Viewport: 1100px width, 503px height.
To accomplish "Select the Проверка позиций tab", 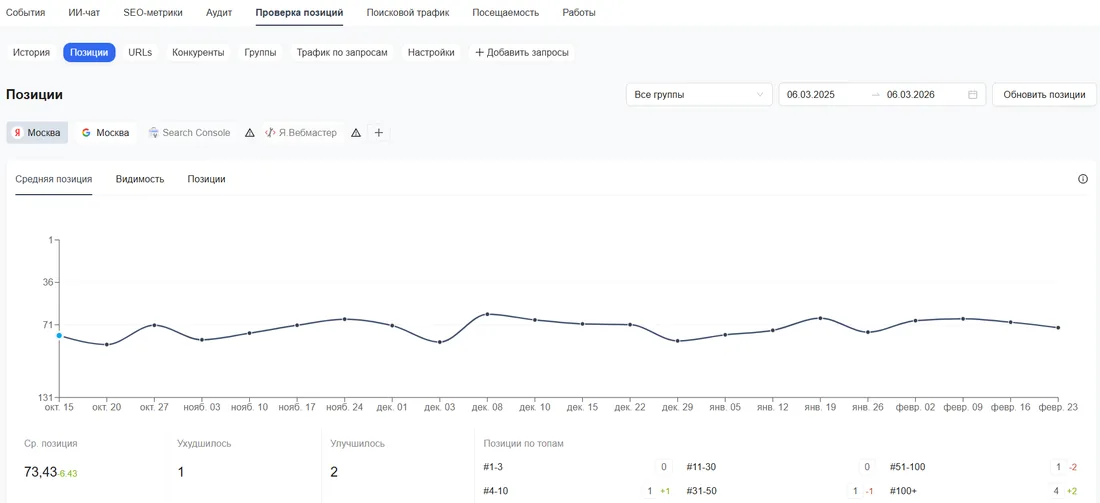I will (300, 13).
